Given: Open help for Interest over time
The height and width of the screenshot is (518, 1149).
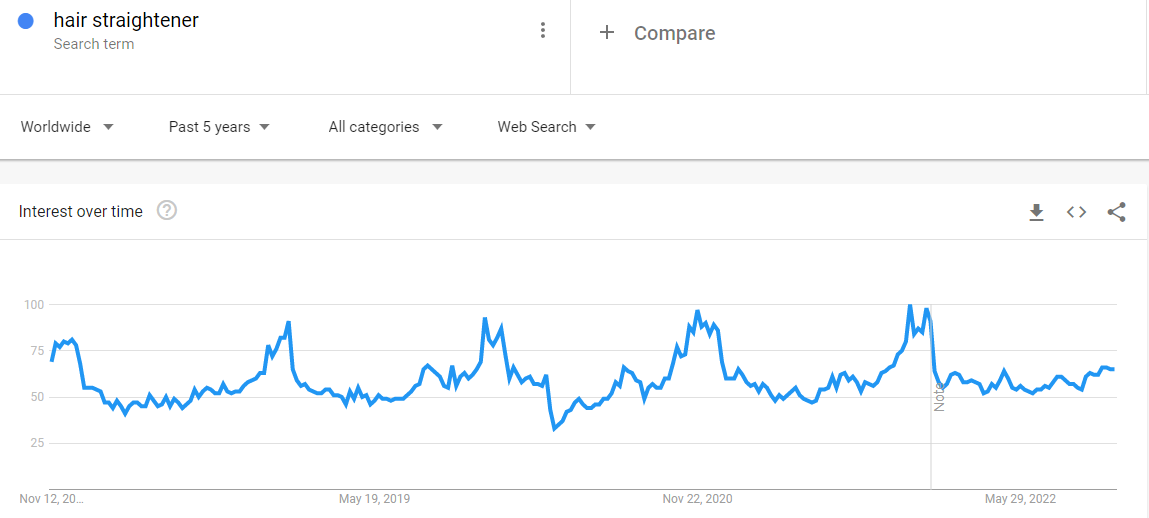Looking at the screenshot, I should pos(167,211).
